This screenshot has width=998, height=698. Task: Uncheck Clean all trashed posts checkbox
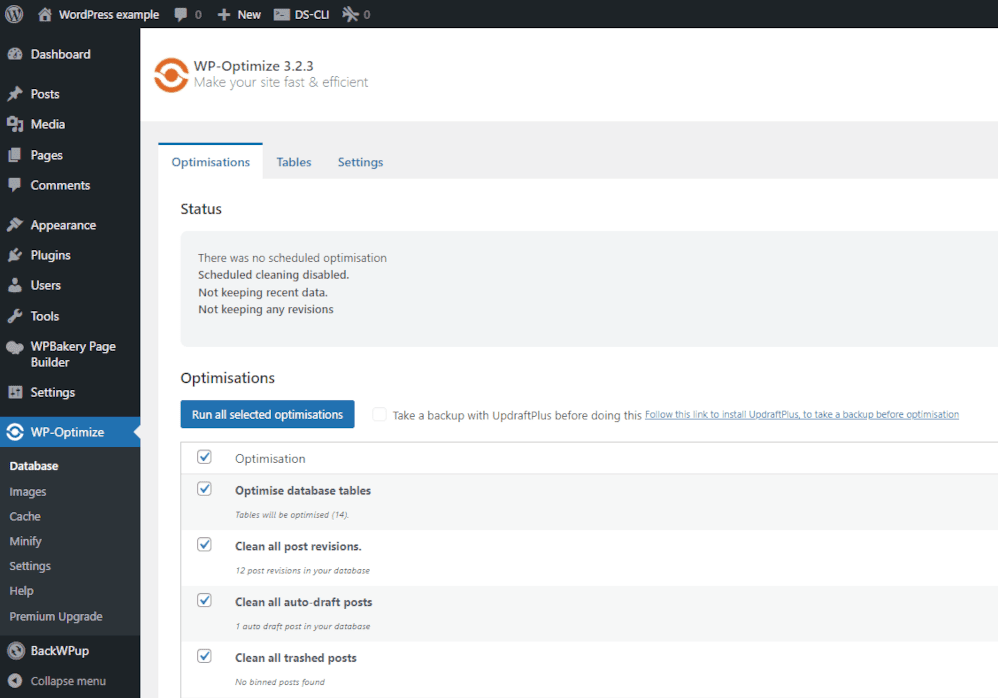click(x=204, y=656)
